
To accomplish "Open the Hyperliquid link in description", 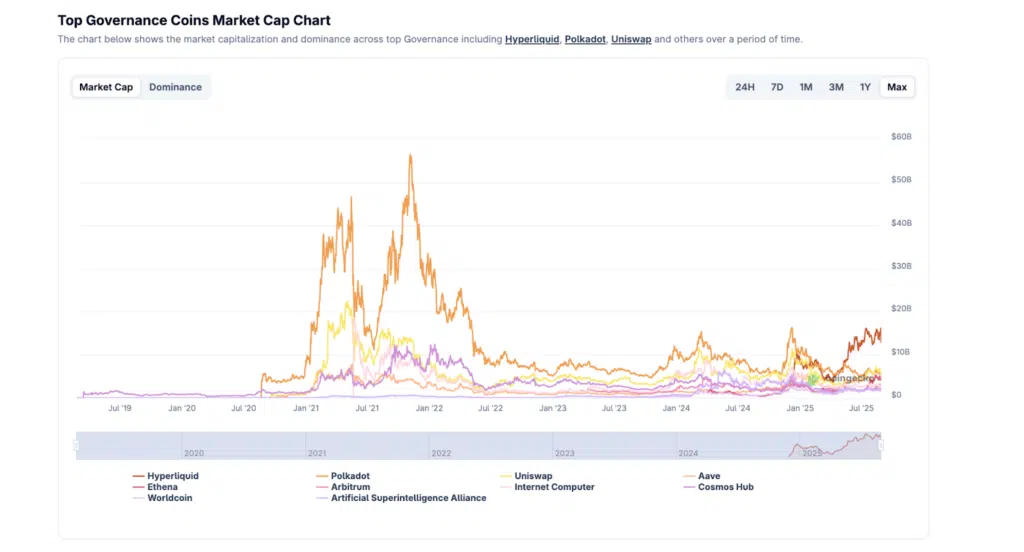I will tap(532, 39).
